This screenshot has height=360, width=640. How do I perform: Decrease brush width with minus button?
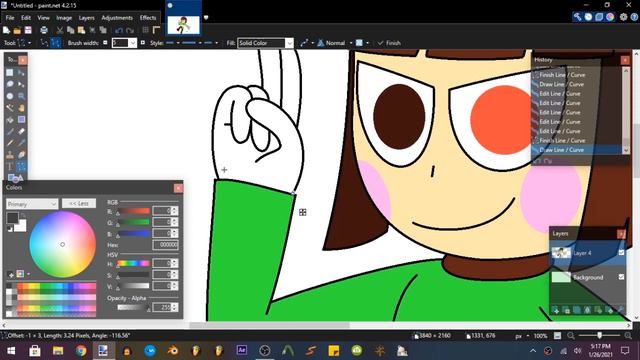[105, 42]
